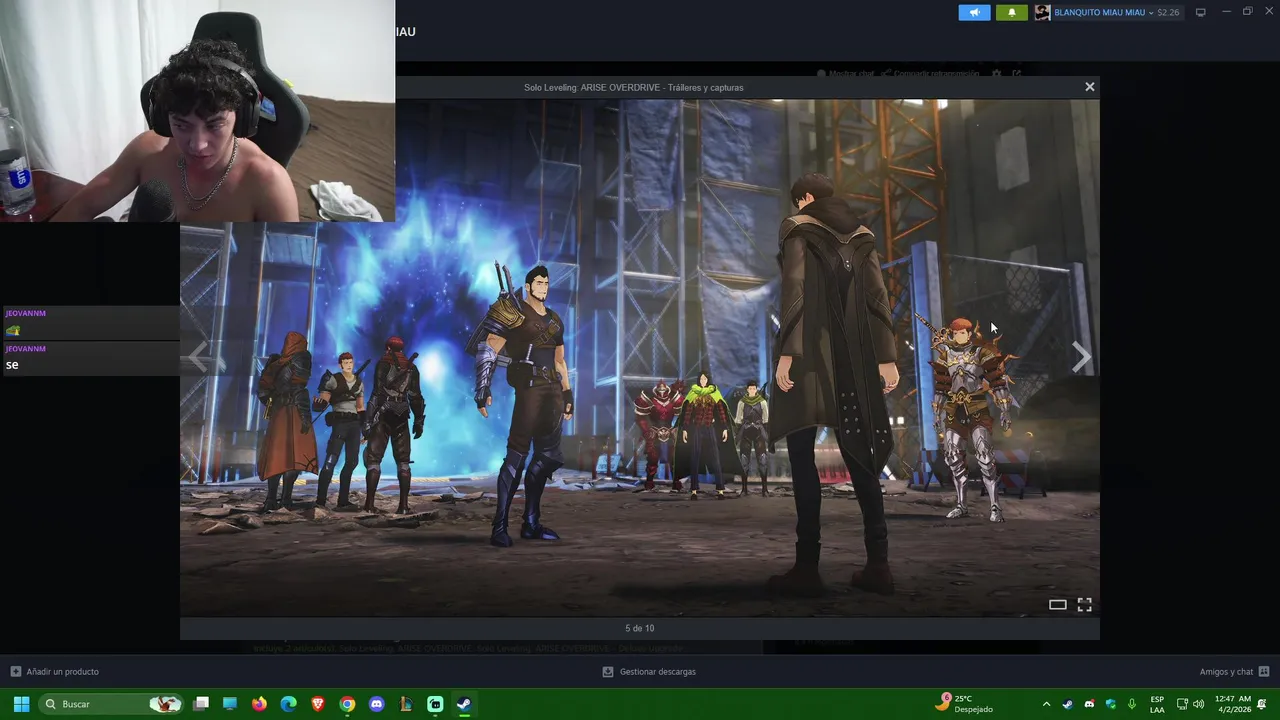Advance to the next screenshot arrow
The width and height of the screenshot is (1280, 720).
[1081, 356]
